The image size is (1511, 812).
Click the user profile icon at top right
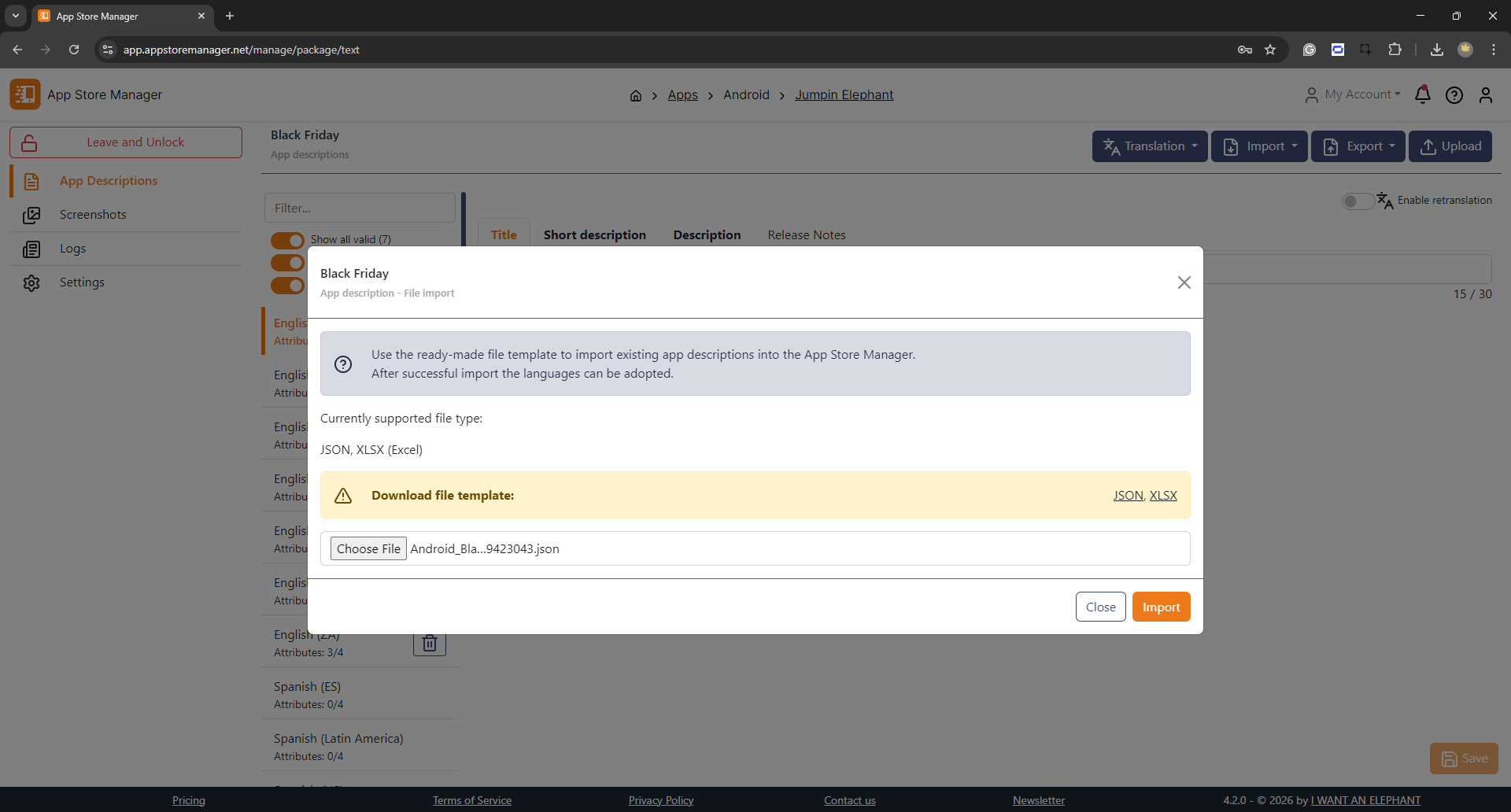point(1485,95)
